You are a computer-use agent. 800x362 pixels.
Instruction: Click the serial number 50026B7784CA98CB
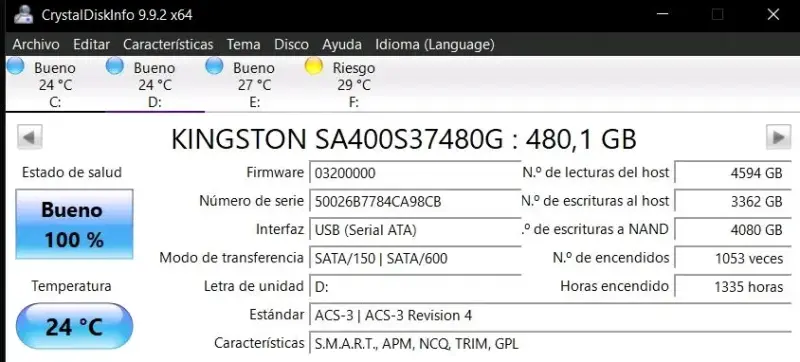click(x=415, y=201)
